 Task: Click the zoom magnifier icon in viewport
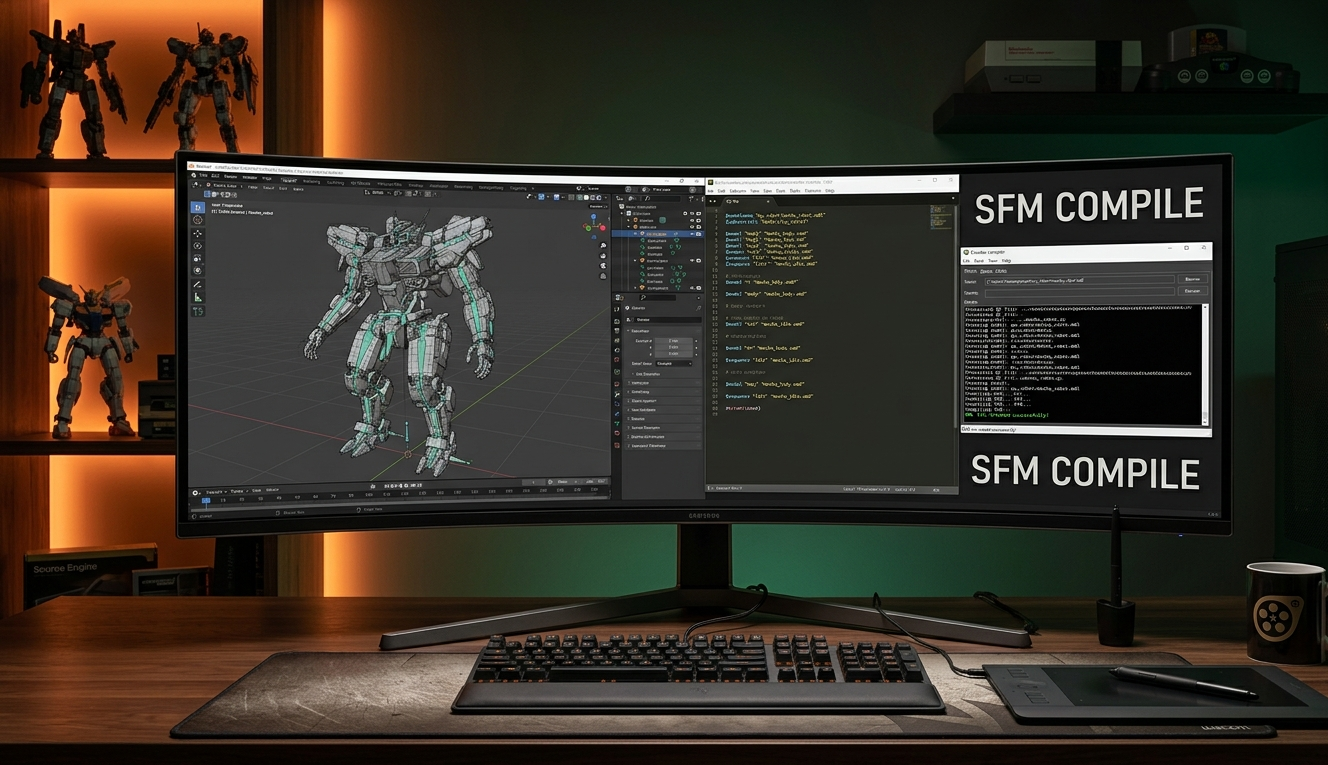pos(603,245)
